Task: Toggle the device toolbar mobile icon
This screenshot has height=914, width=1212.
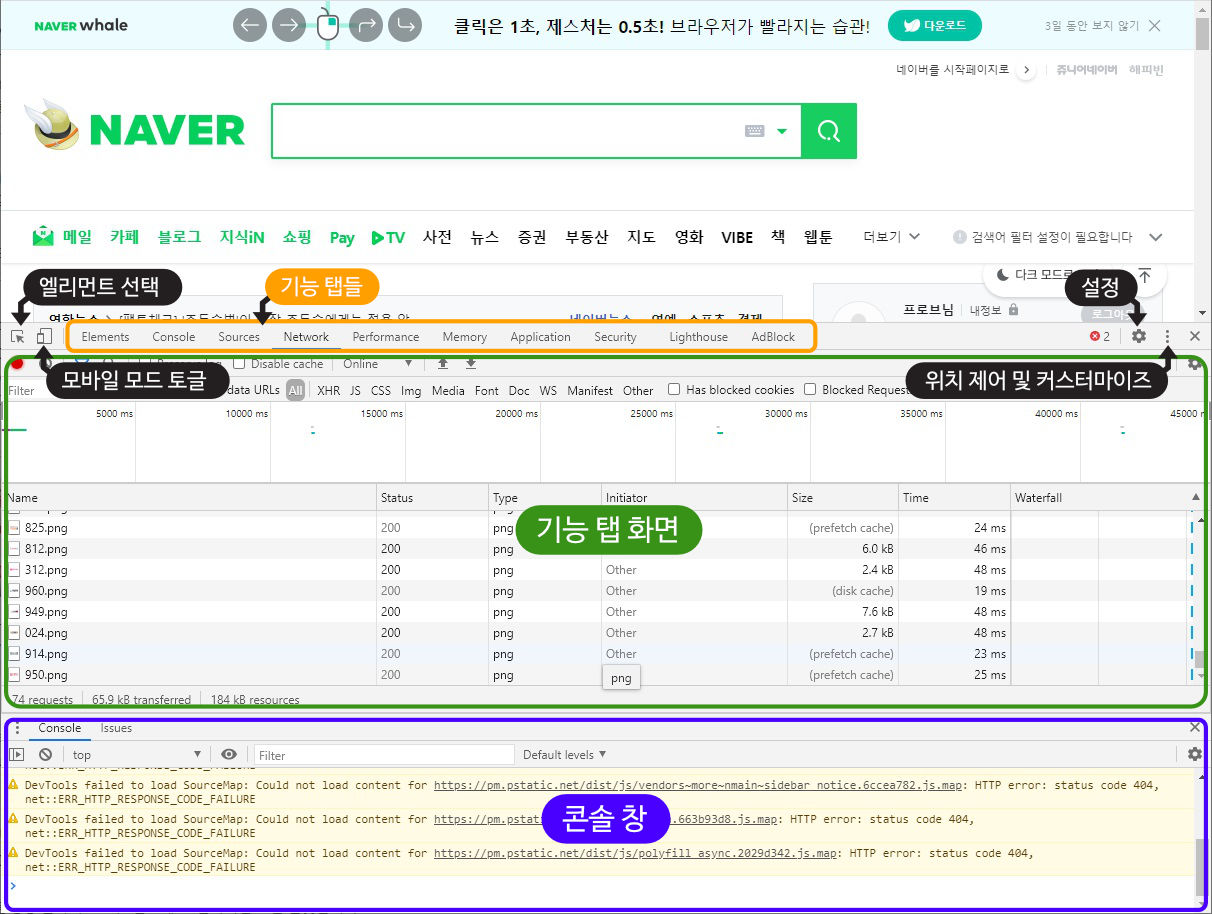Action: (44, 337)
